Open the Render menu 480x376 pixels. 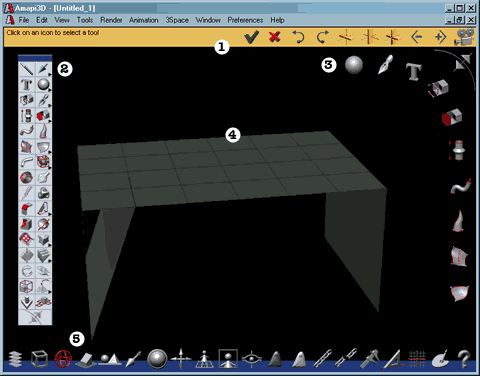pyautogui.click(x=111, y=20)
